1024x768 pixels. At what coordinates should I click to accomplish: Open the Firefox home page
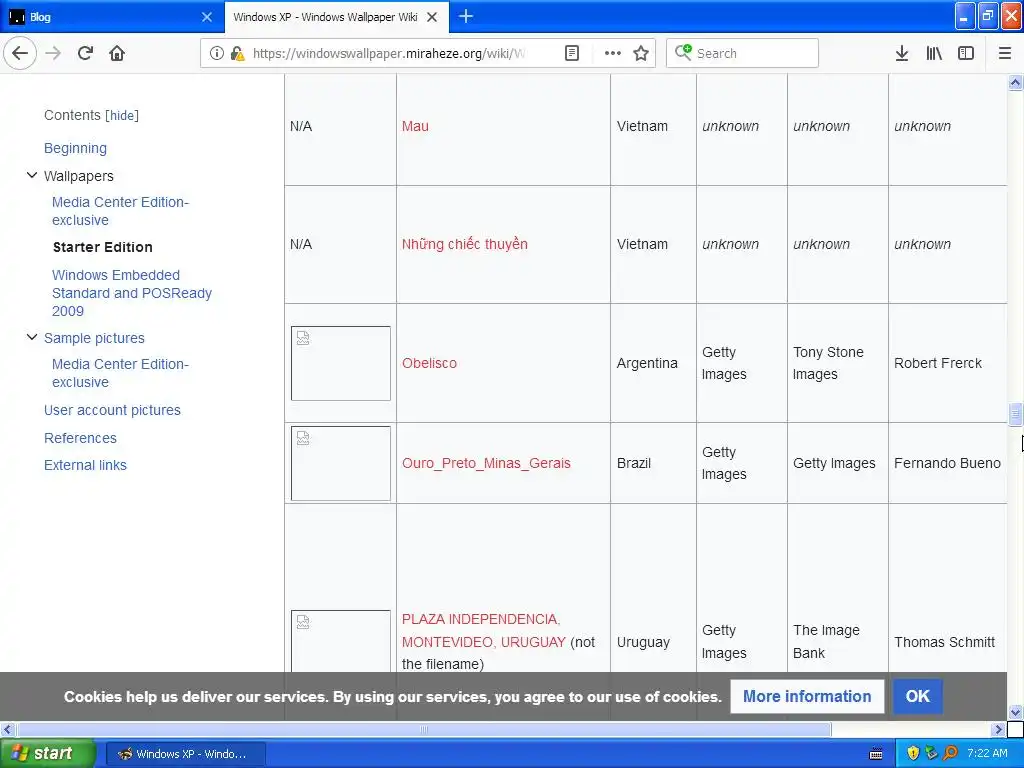click(117, 53)
